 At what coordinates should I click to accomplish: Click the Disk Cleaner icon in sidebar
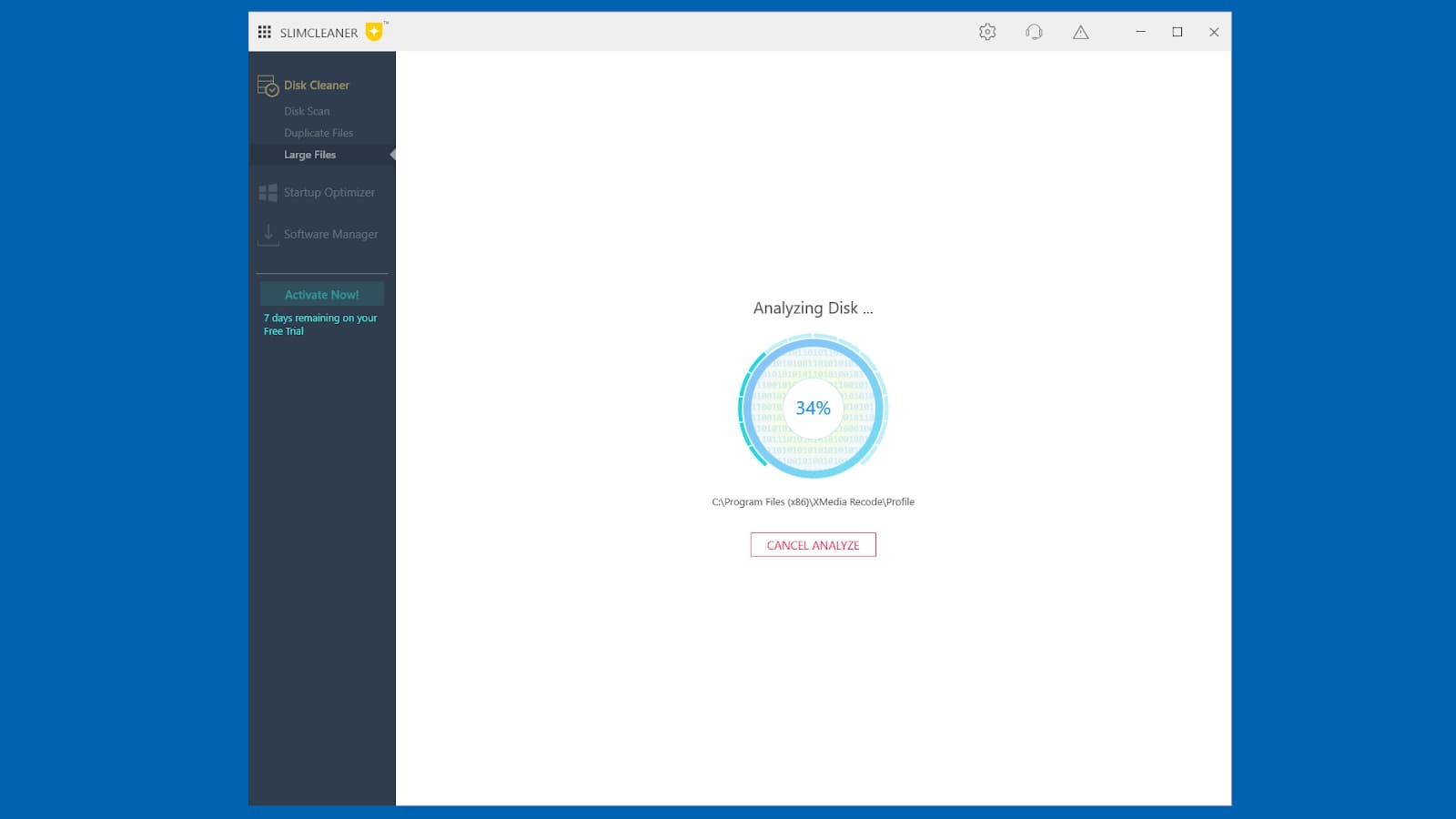[268, 86]
